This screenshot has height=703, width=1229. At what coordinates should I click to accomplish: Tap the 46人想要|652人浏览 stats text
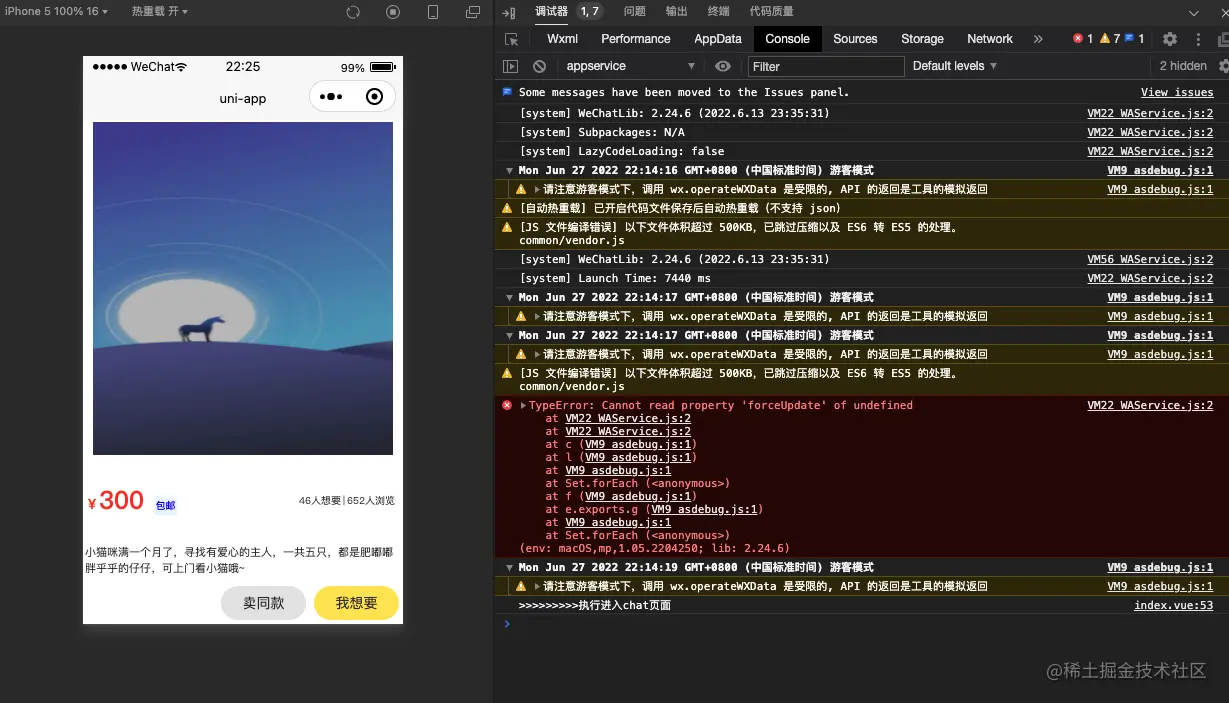click(346, 501)
